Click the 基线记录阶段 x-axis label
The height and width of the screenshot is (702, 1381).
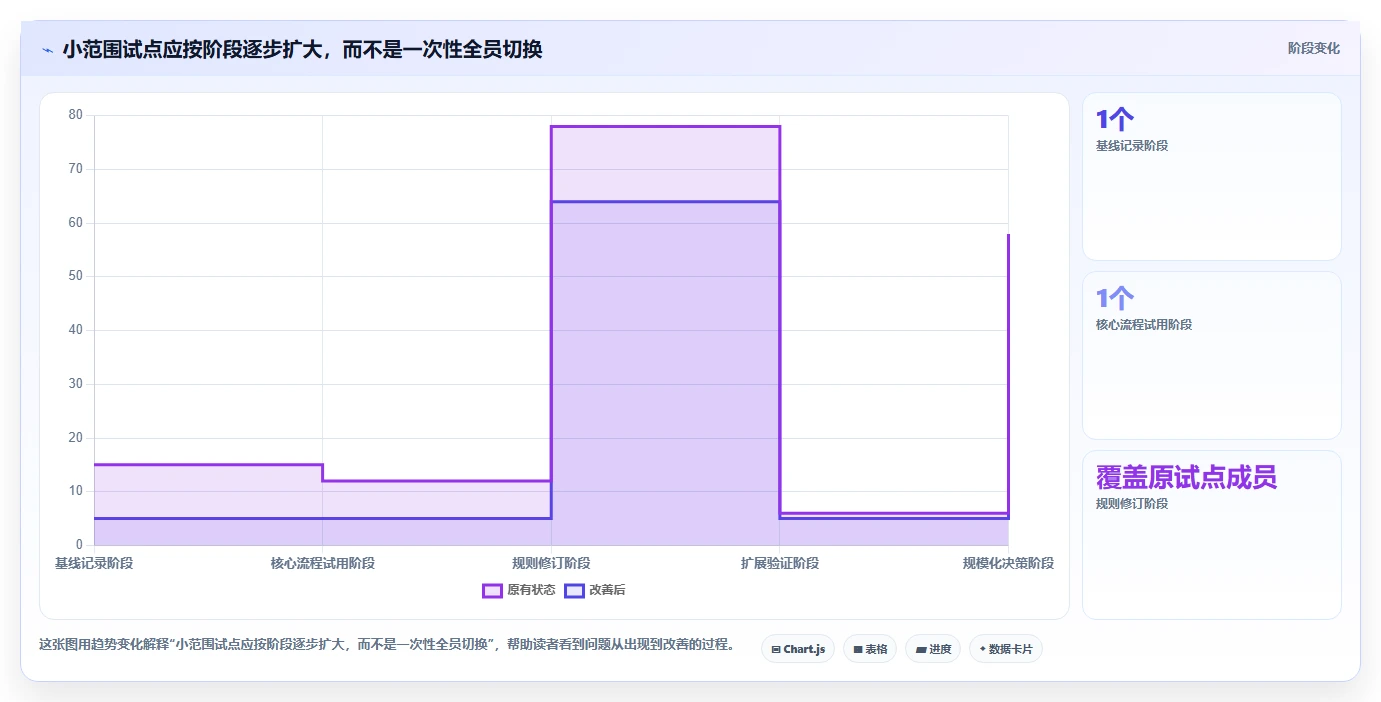click(94, 563)
